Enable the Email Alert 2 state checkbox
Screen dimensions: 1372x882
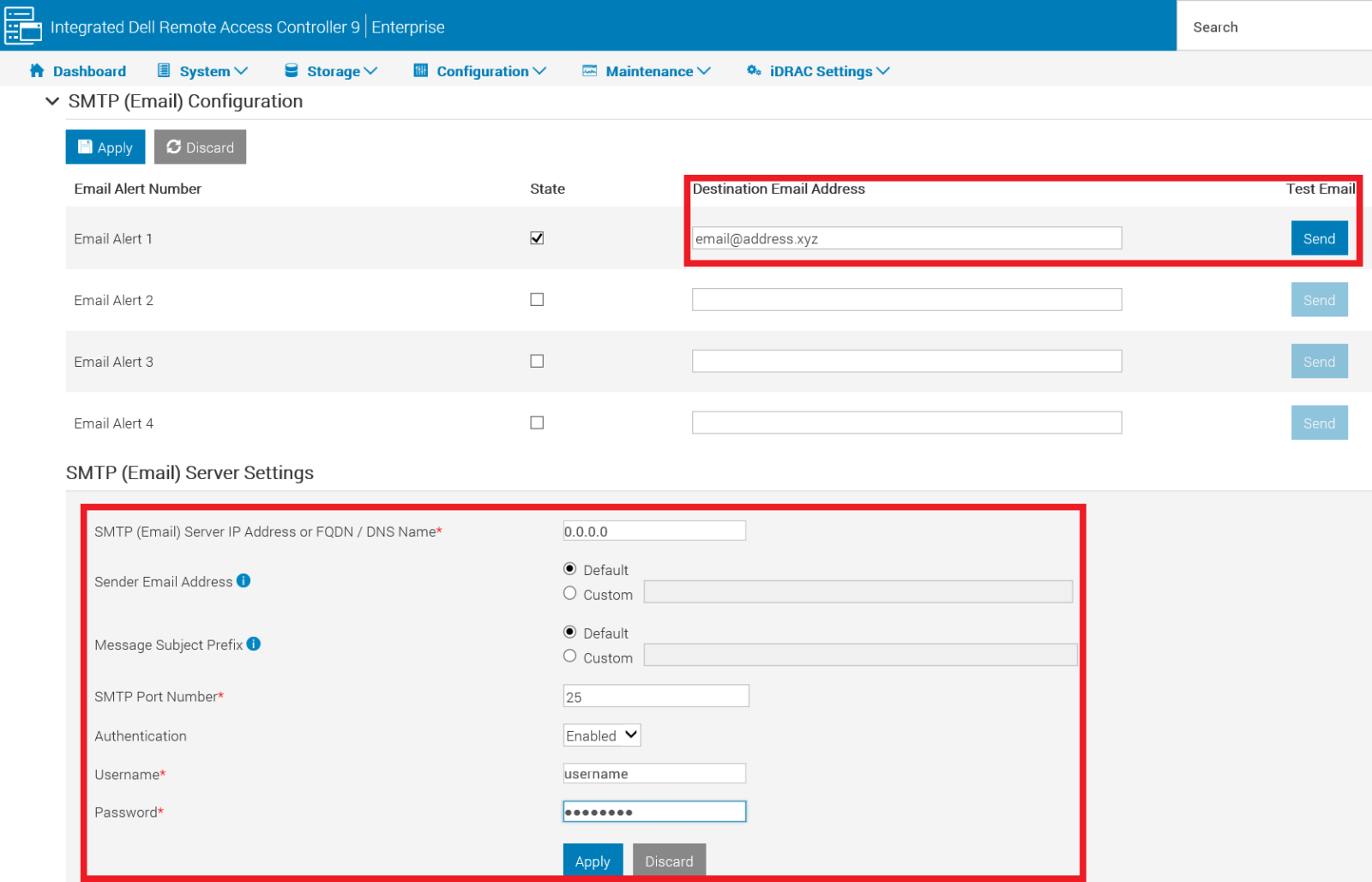[x=537, y=300]
